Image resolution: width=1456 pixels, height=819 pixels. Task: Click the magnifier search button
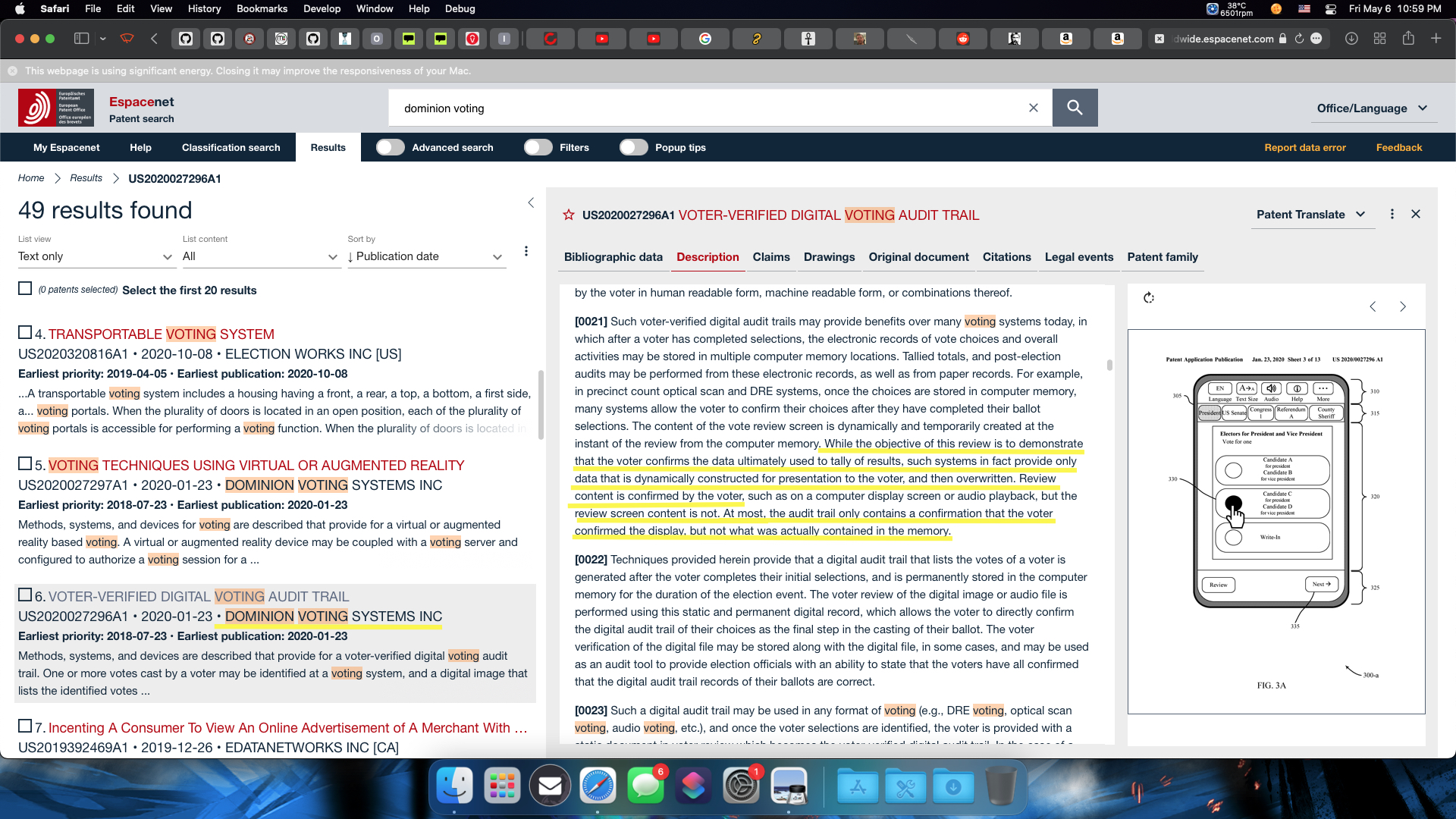[1075, 108]
